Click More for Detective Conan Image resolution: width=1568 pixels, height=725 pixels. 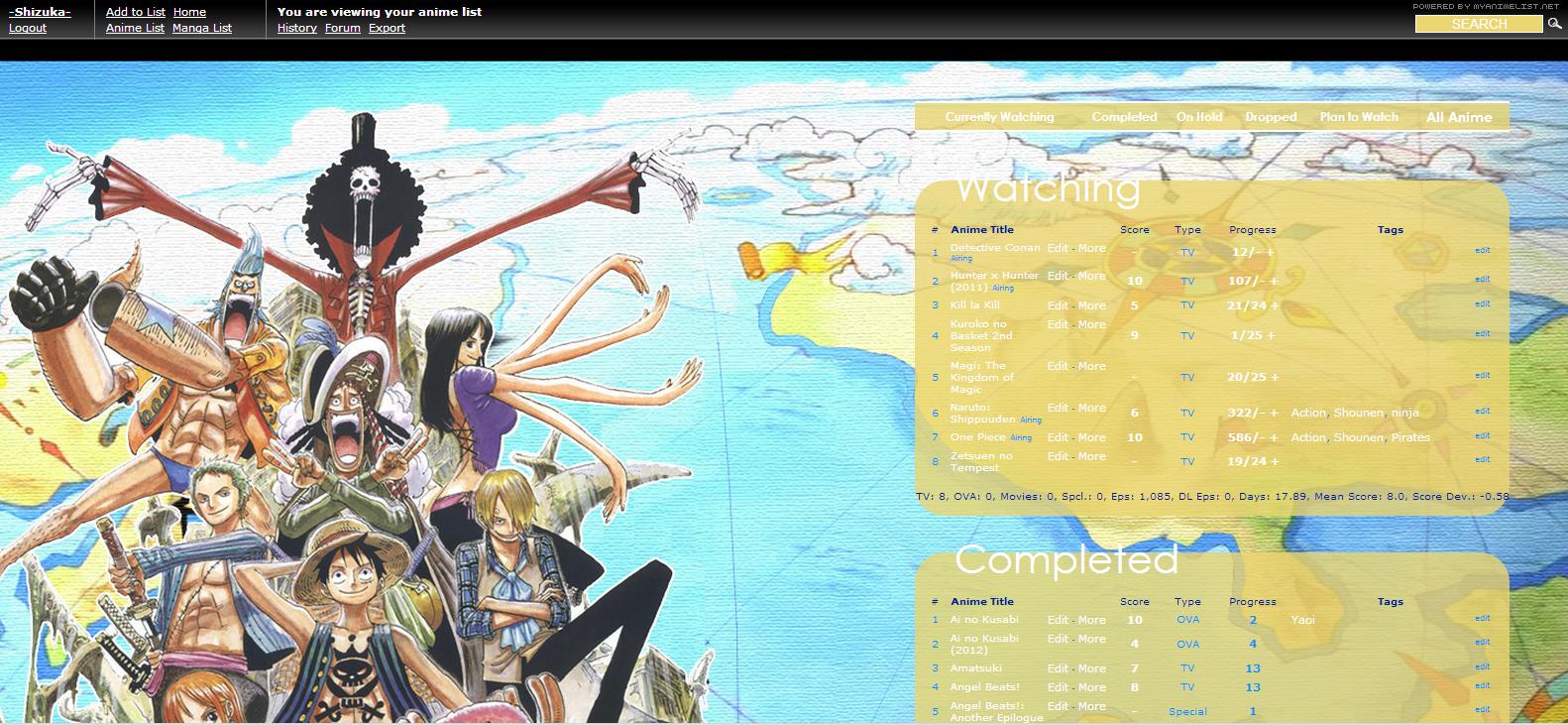click(x=1091, y=248)
